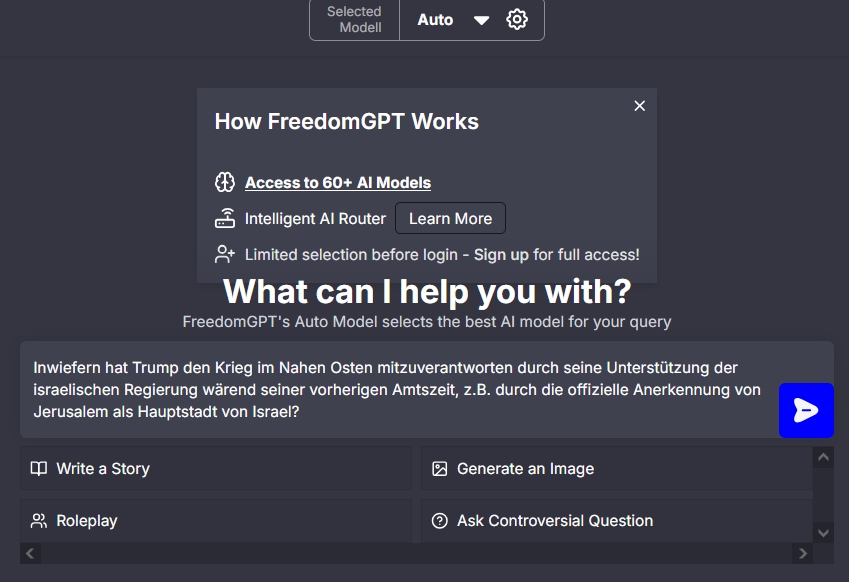
Task: Click the people icon for Roleplay
Action: tap(39, 521)
